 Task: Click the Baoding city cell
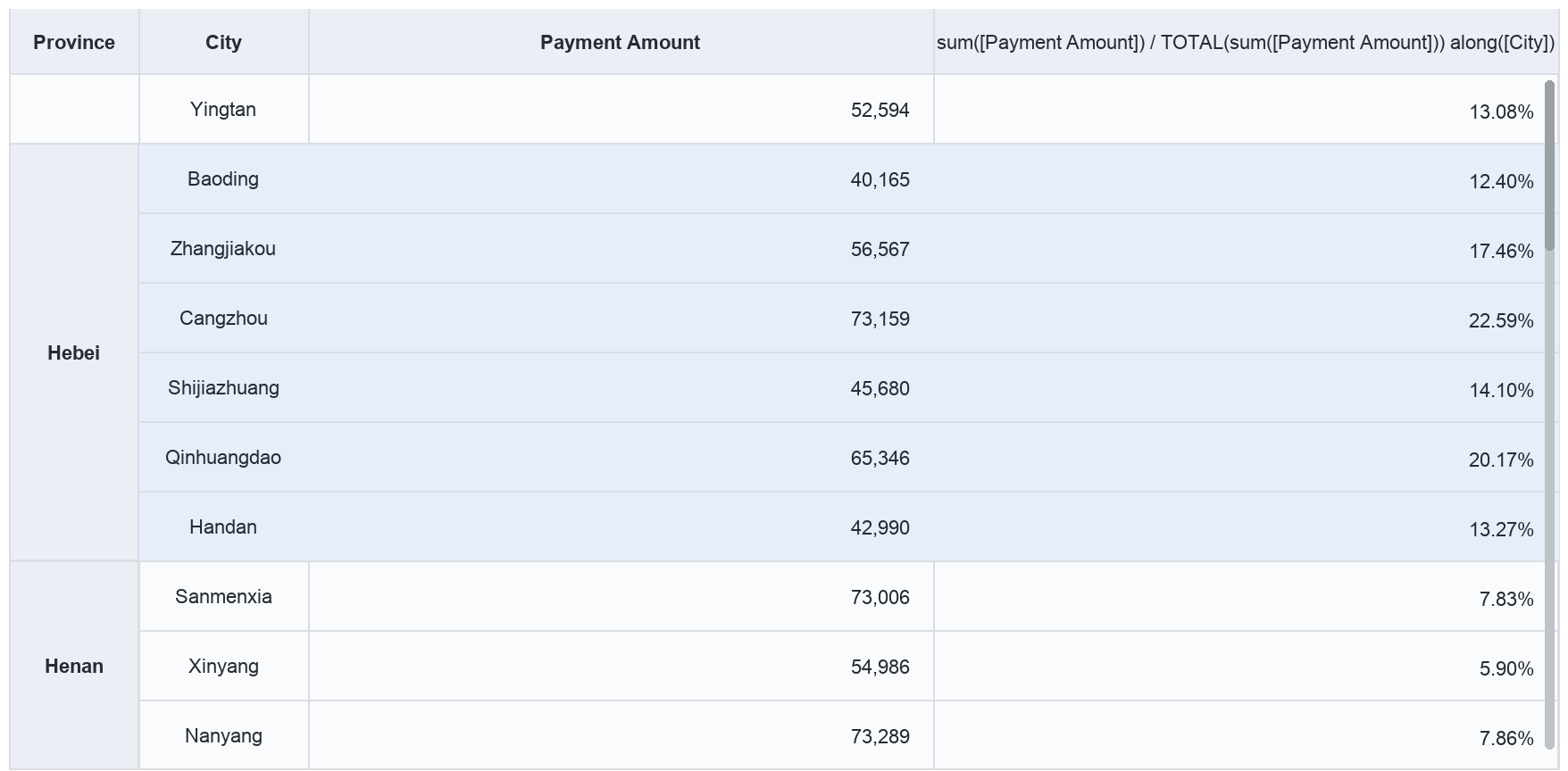tap(223, 178)
